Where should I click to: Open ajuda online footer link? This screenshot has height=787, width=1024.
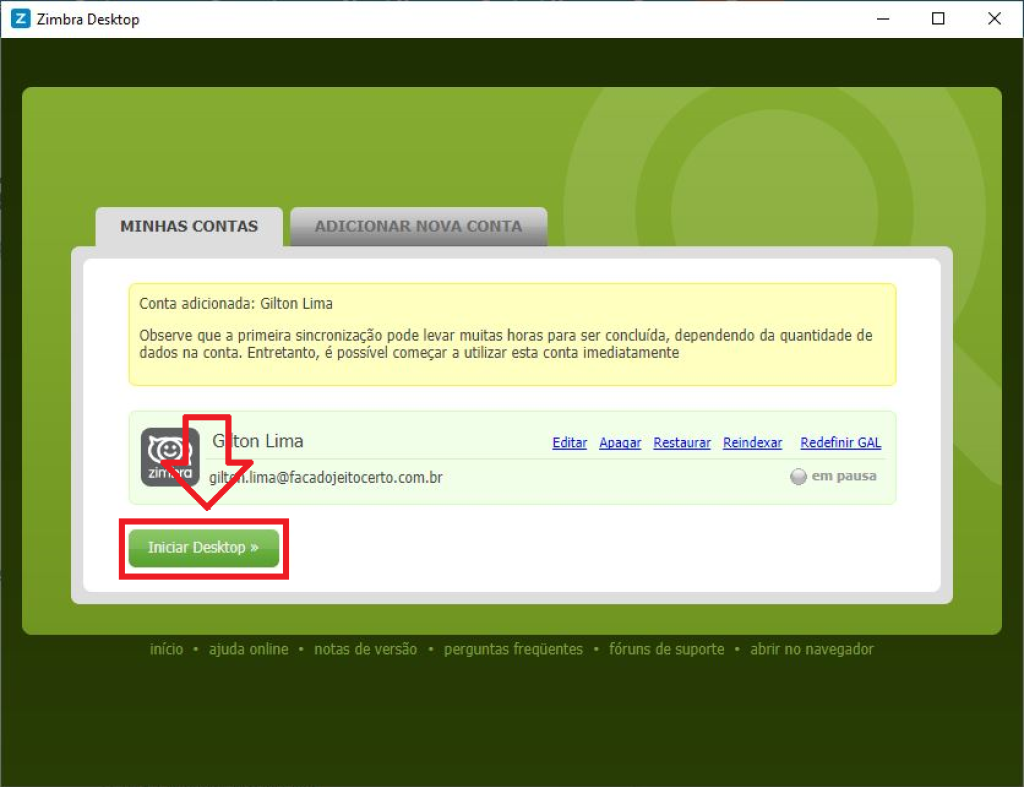249,649
